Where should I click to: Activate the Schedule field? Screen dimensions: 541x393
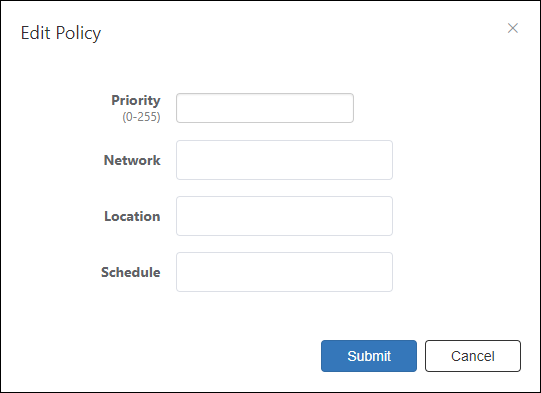pyautogui.click(x=284, y=272)
